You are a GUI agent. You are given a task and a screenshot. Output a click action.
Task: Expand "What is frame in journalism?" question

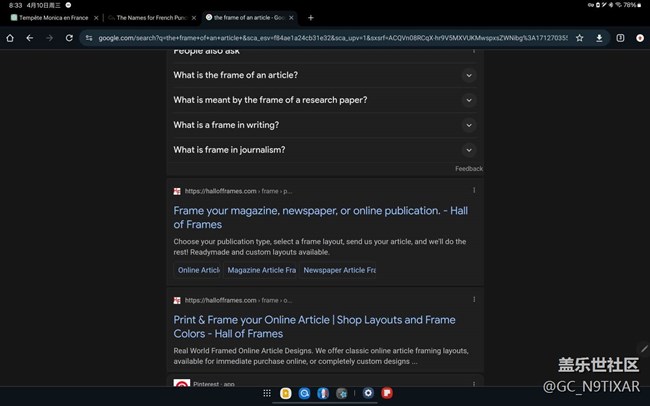[x=468, y=150]
